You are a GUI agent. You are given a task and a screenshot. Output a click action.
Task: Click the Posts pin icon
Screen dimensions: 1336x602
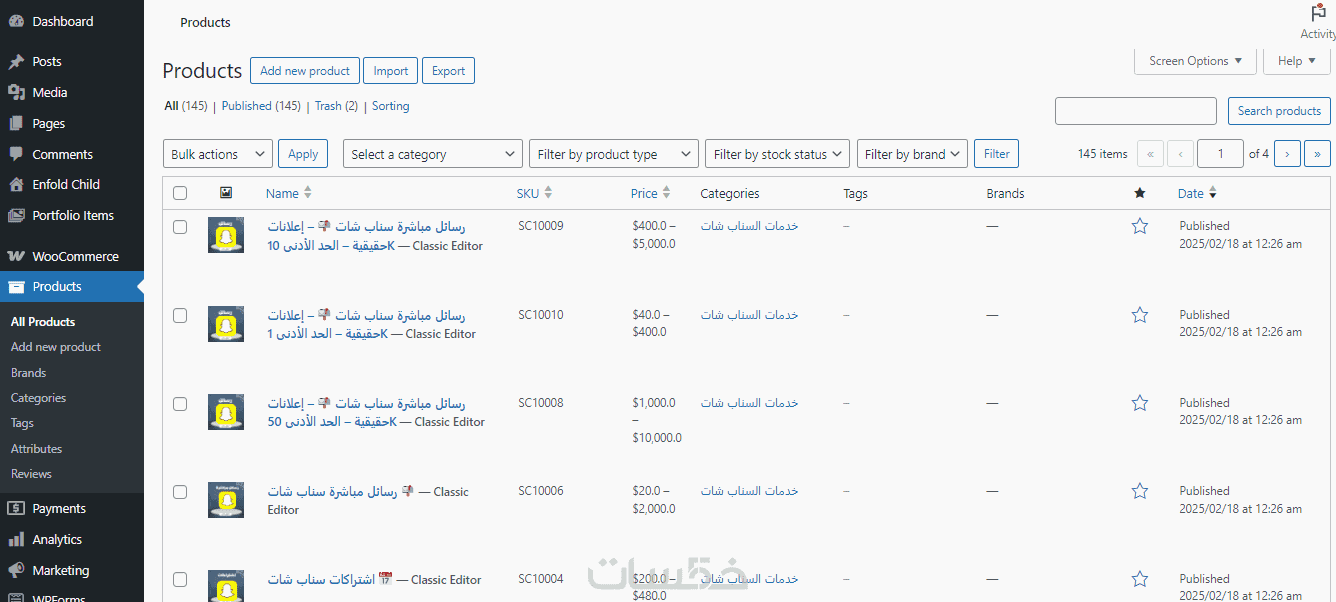pyautogui.click(x=16, y=62)
